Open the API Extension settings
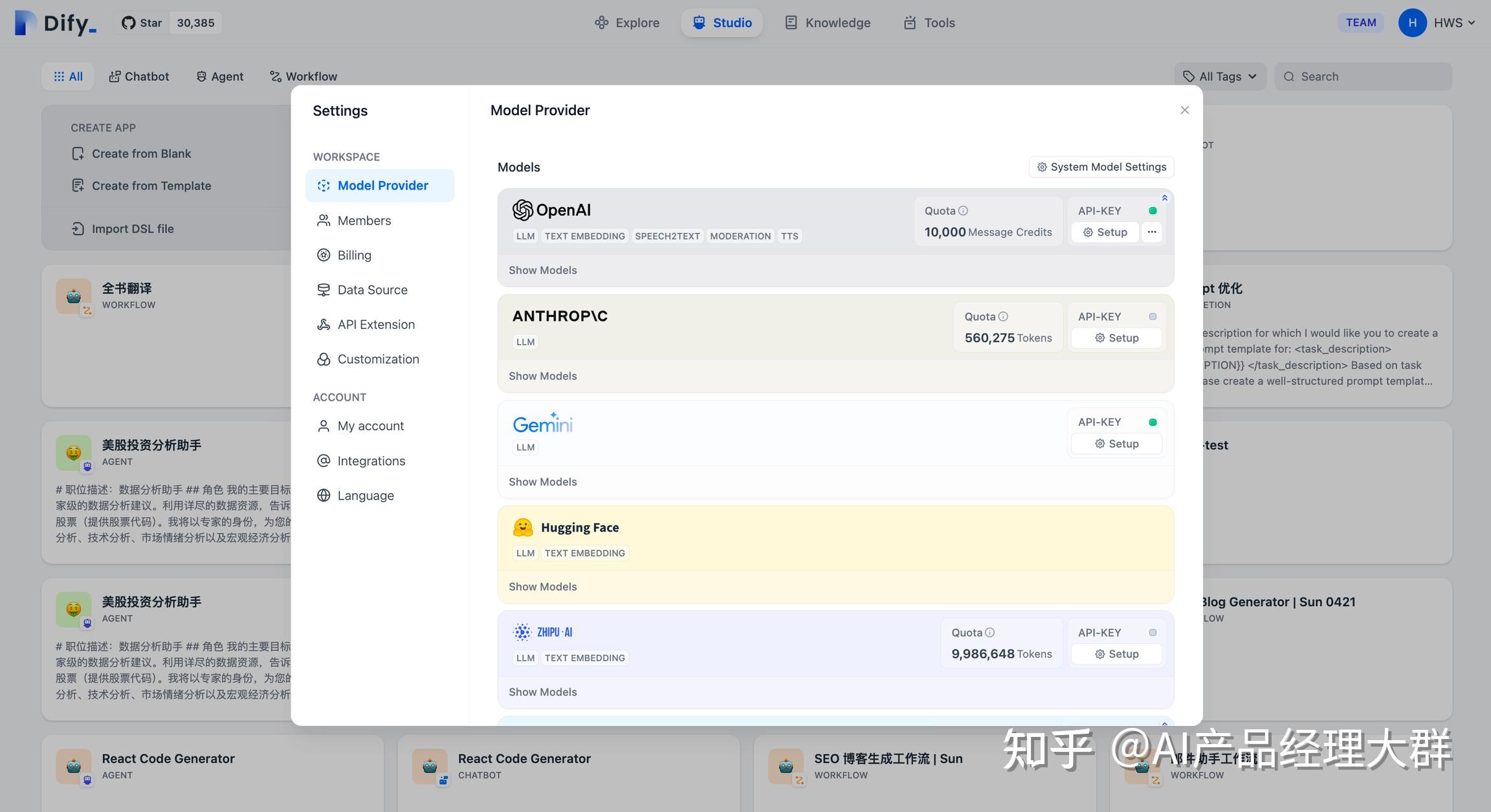1491x812 pixels. coord(376,324)
